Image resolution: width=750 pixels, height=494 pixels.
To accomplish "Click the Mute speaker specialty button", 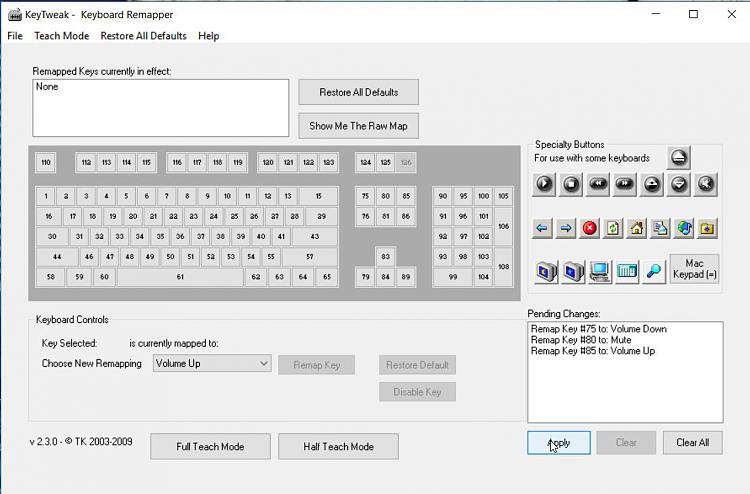I will (x=706, y=184).
